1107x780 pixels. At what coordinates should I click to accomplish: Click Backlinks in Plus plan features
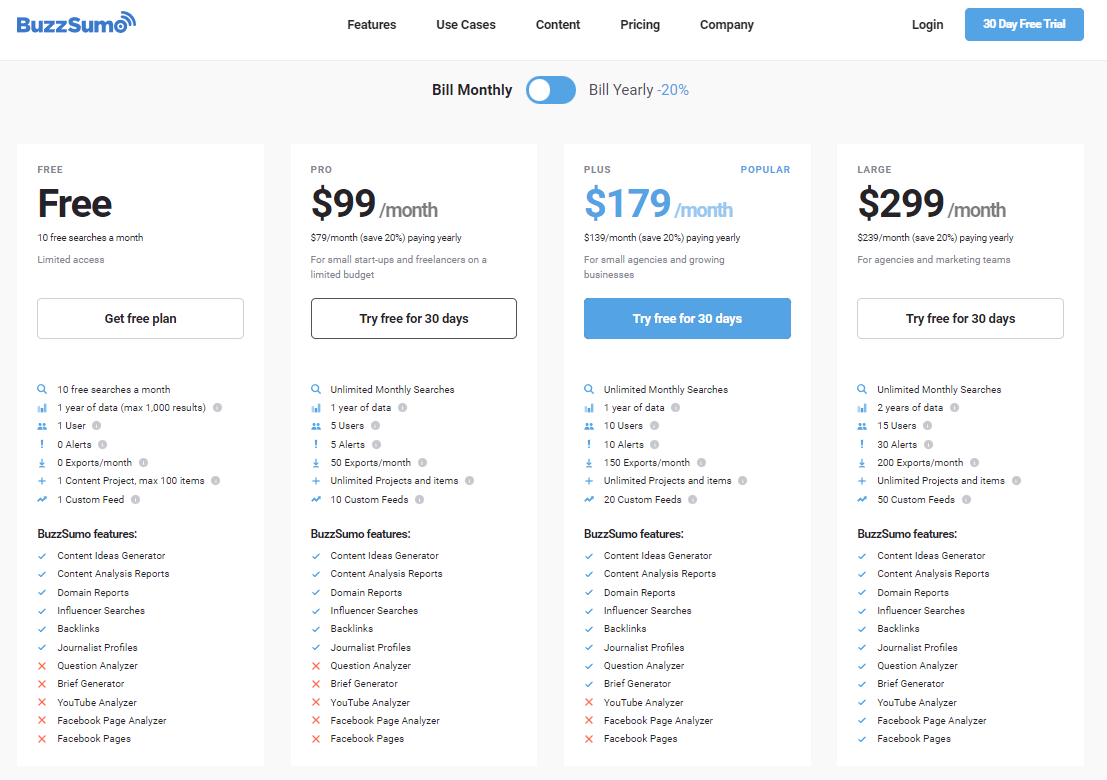point(625,628)
